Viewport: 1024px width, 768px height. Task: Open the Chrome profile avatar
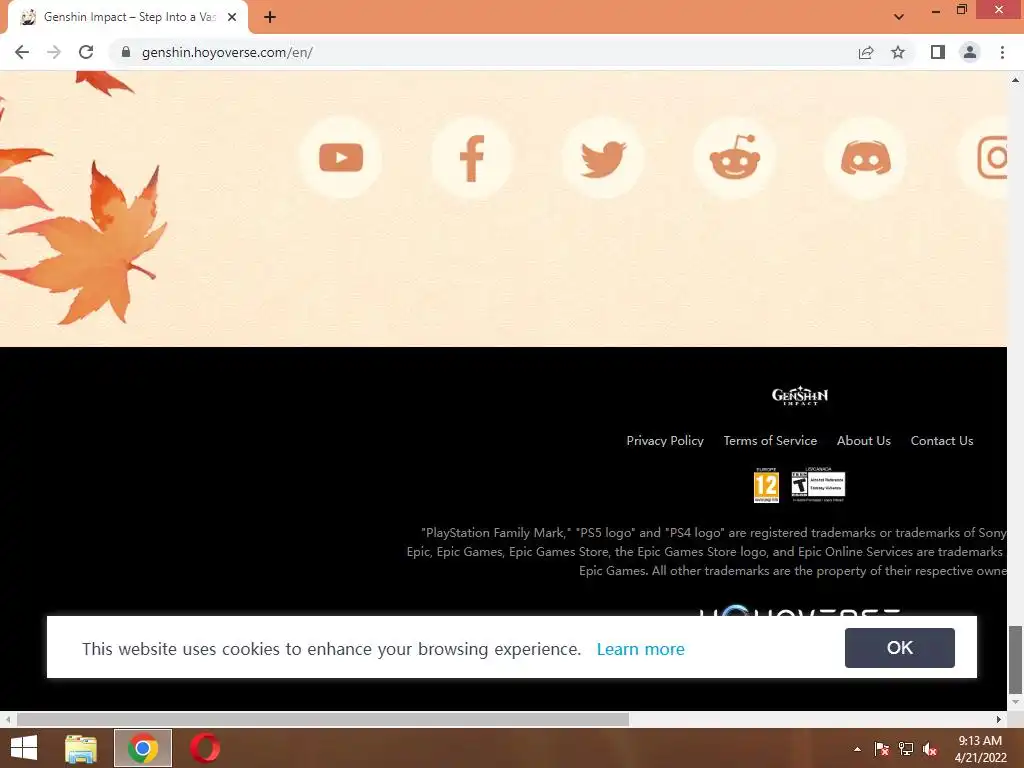(x=970, y=52)
